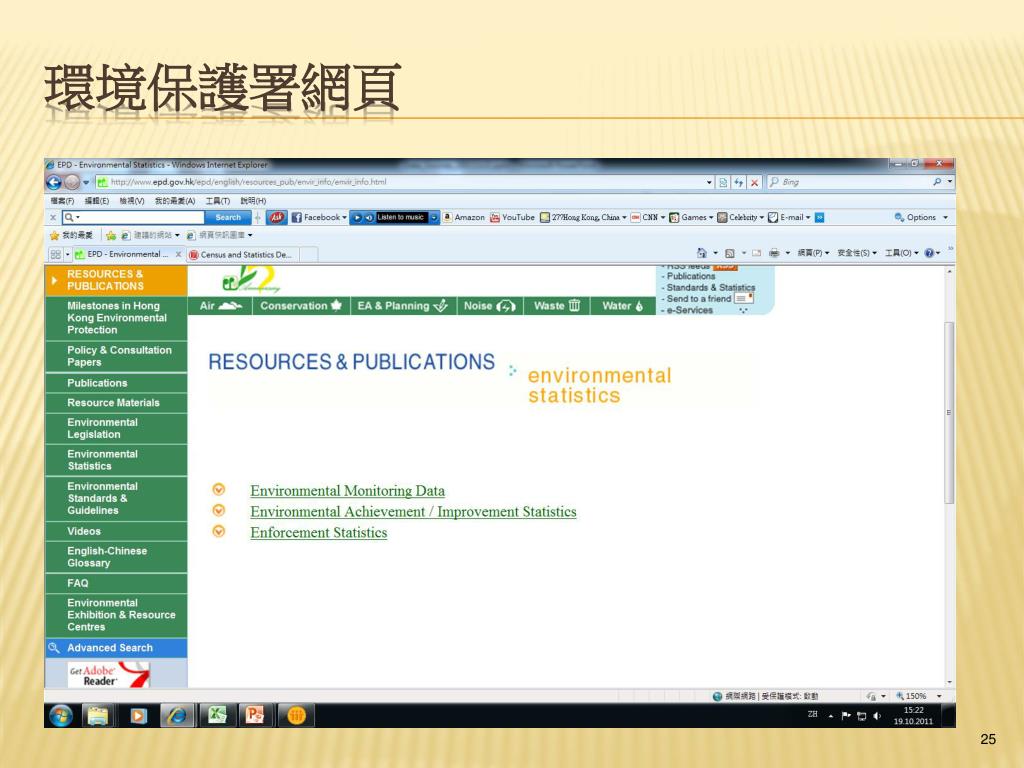Open the Waste navigation tab
Viewport: 1024px width, 768px height.
pos(556,306)
